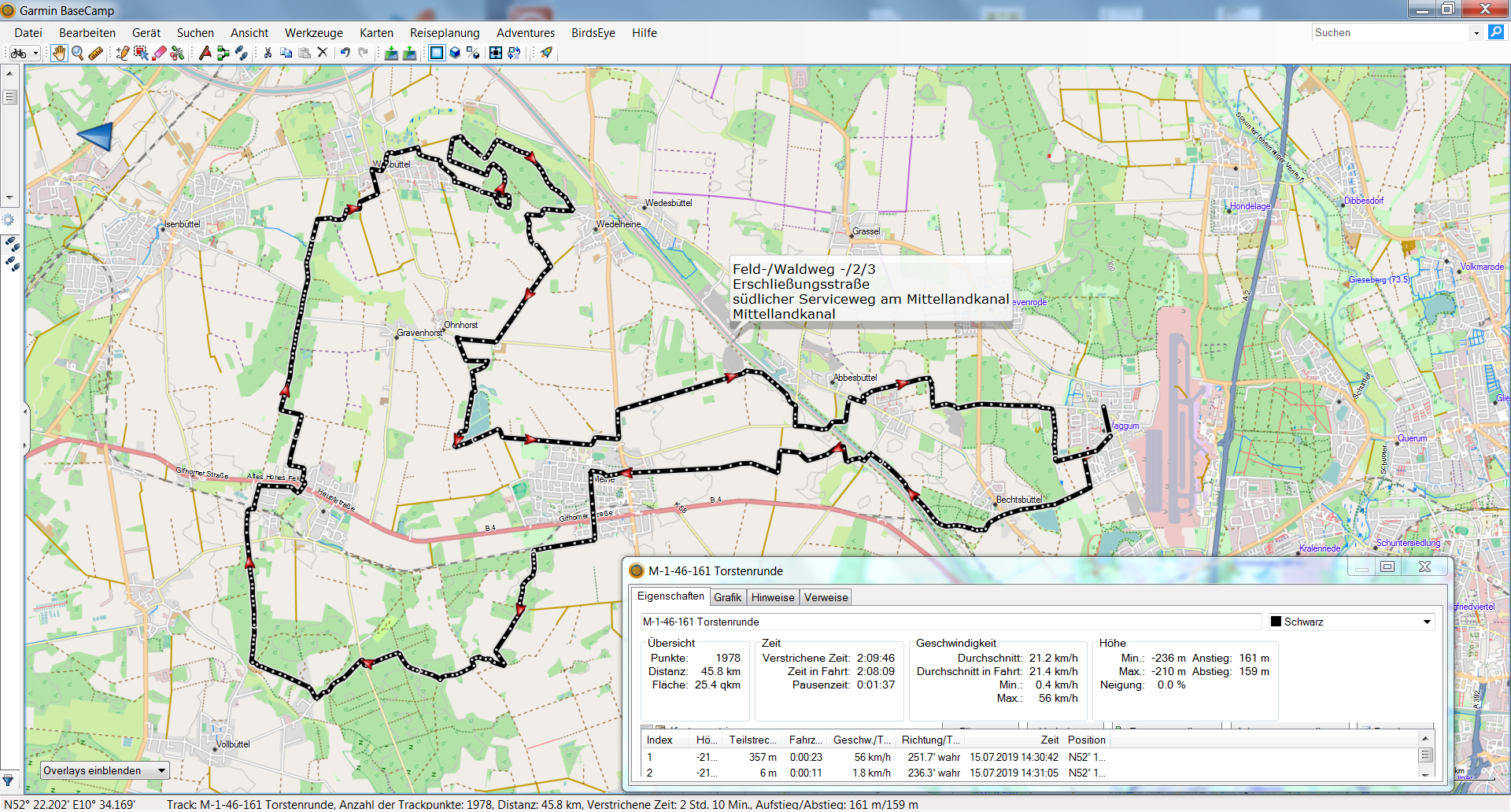Screen dimensions: 1511x812
Task: Switch to Hinweise tab
Action: click(773, 597)
